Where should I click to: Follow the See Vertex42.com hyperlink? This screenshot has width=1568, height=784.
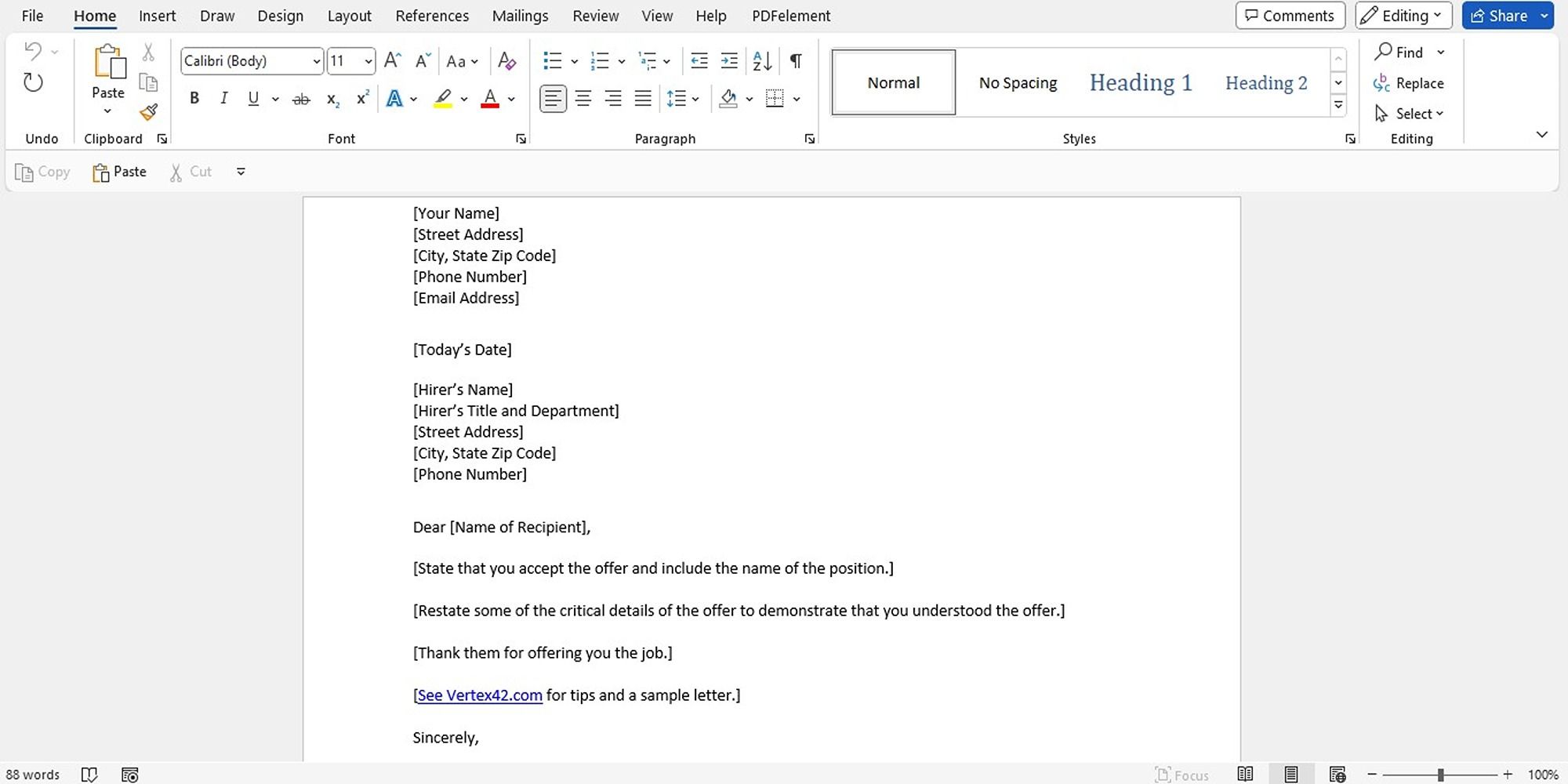[x=479, y=695]
